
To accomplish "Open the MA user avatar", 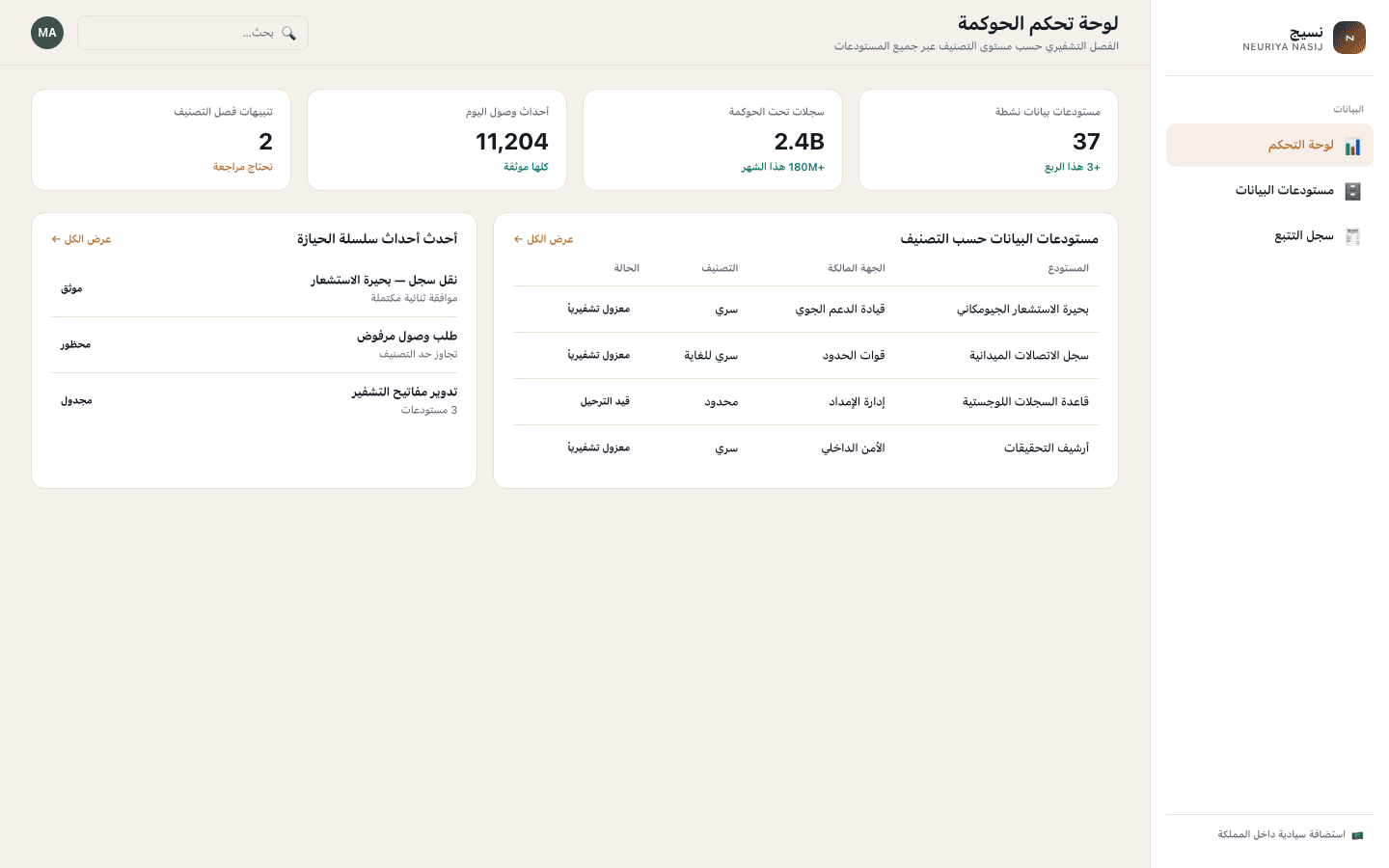I will pyautogui.click(x=47, y=33).
